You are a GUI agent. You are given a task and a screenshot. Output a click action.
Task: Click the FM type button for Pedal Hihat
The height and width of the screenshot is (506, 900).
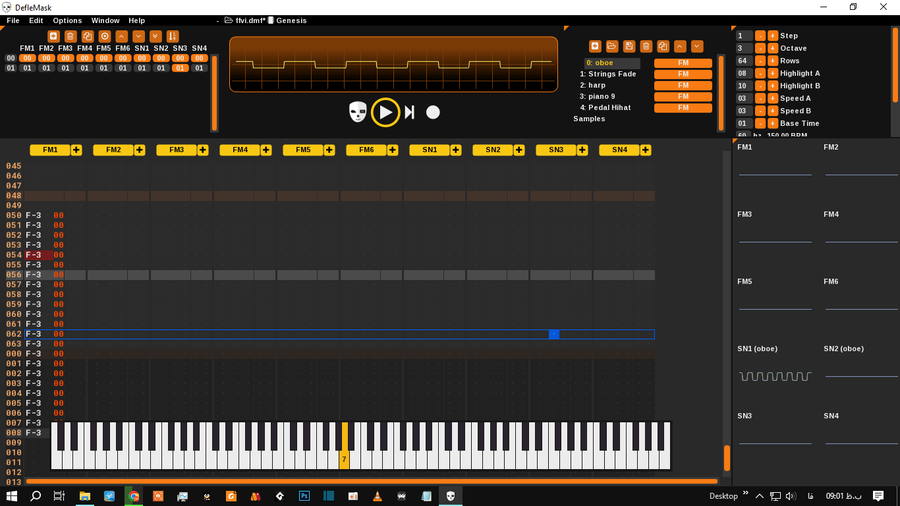tap(683, 107)
